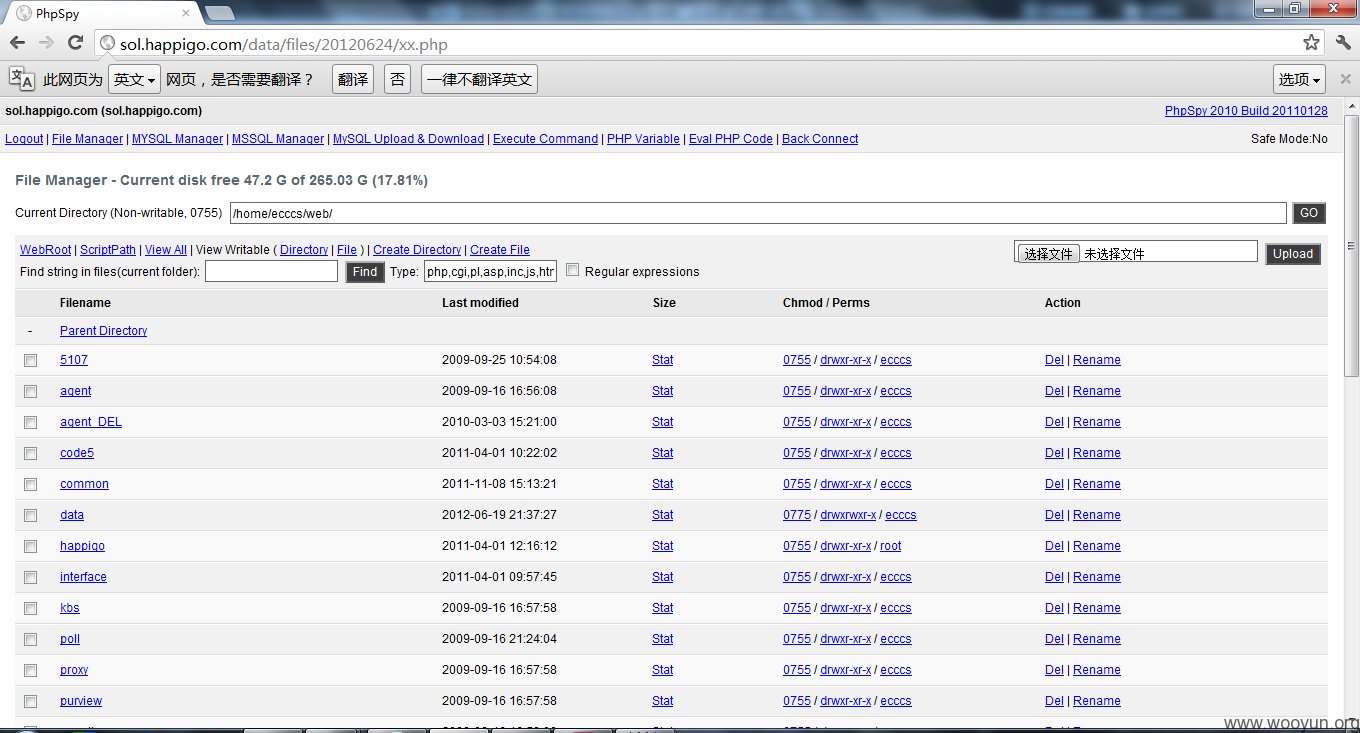This screenshot has height=733, width=1360.
Task: Open the ScriptPath link
Action: pyautogui.click(x=108, y=250)
